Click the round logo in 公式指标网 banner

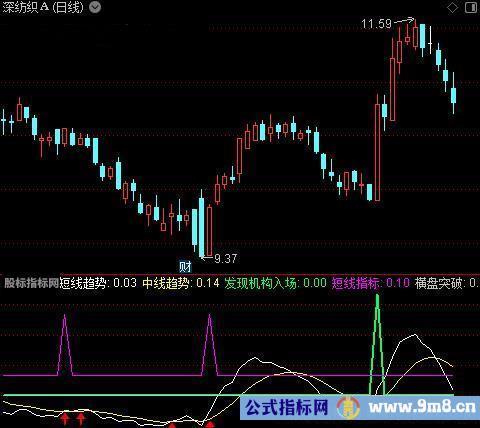tap(348, 407)
